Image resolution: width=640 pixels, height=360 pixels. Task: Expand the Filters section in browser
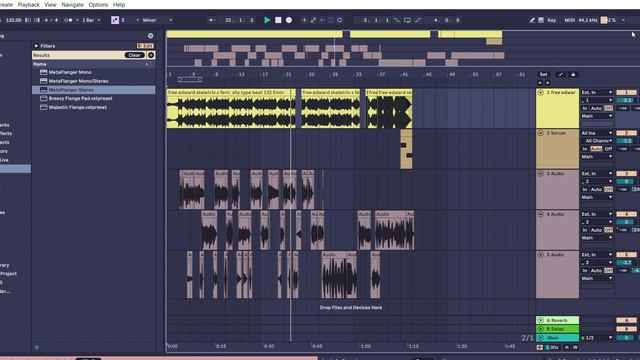pos(36,46)
